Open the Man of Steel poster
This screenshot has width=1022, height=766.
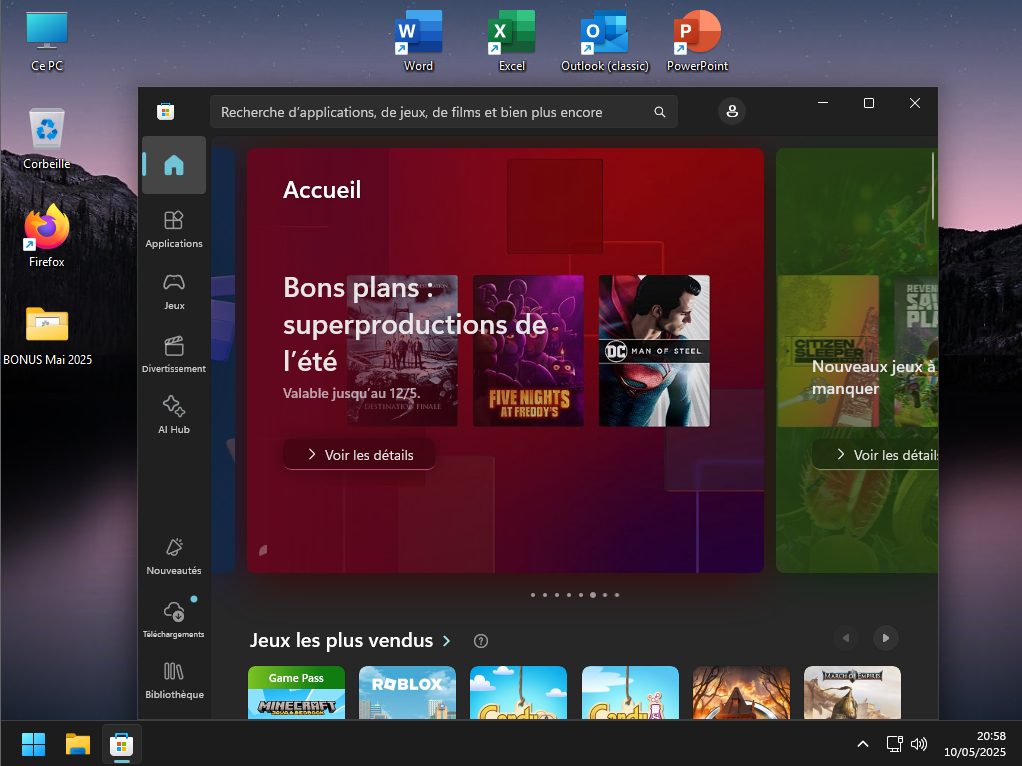pos(654,351)
